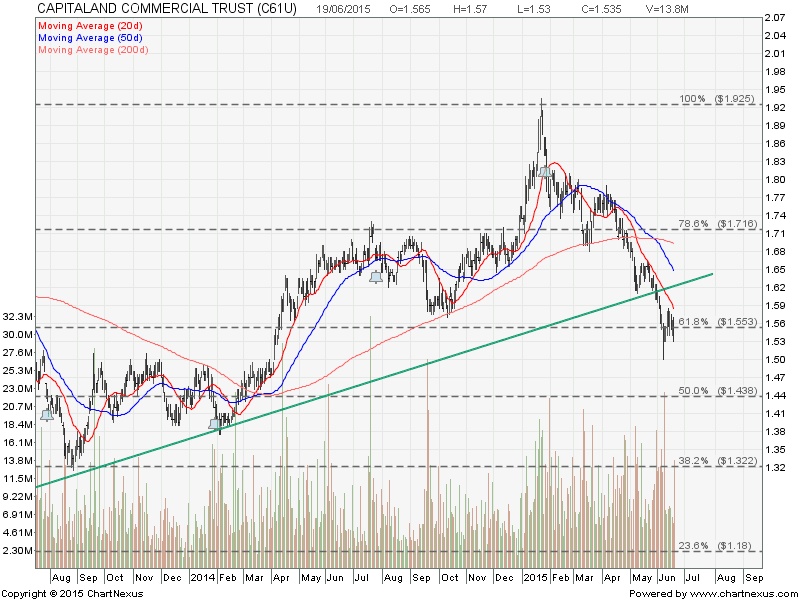This screenshot has width=800, height=600.
Task: Click the date 19/06/2015 in header
Action: pos(343,9)
